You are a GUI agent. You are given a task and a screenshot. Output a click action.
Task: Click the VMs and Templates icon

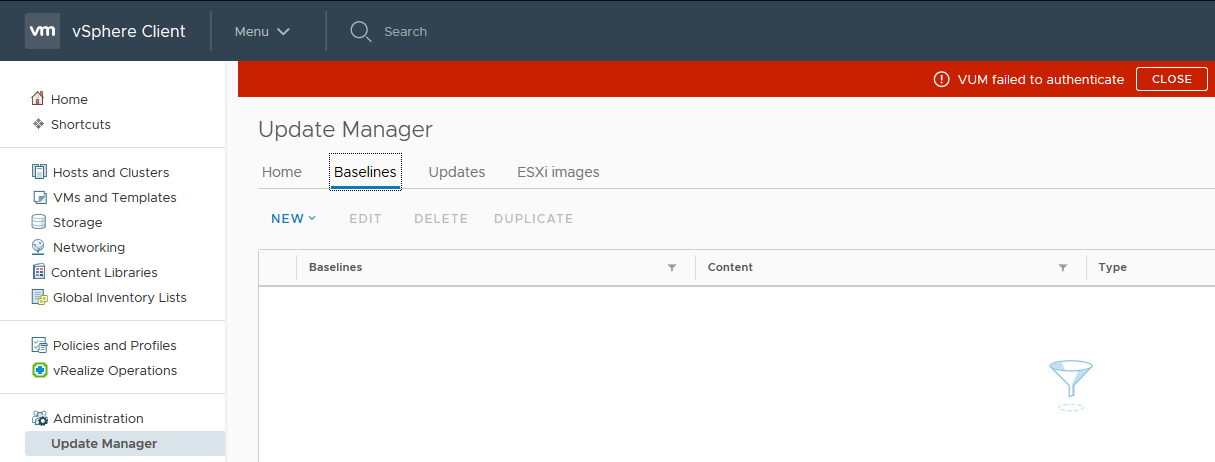pos(39,197)
